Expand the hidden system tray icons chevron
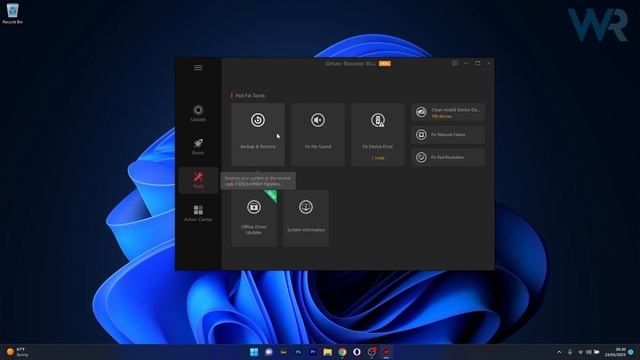 [559, 352]
